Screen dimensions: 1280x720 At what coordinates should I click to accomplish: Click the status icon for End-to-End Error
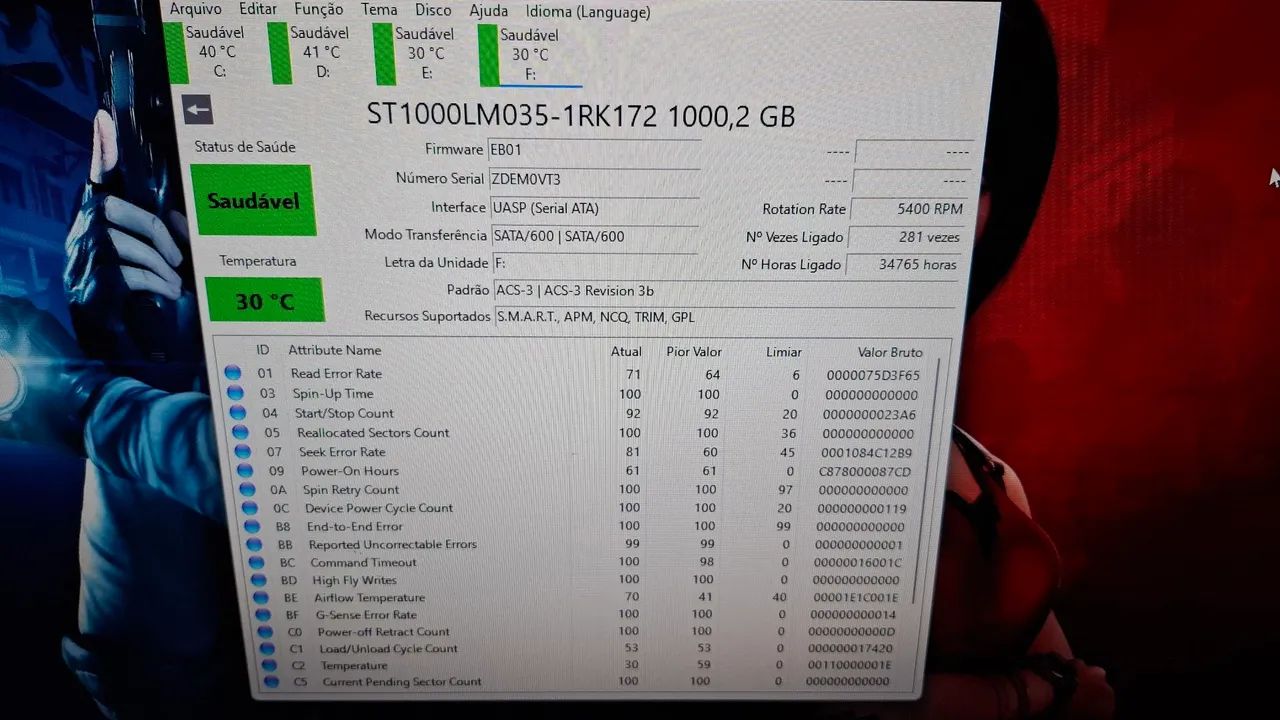(253, 526)
